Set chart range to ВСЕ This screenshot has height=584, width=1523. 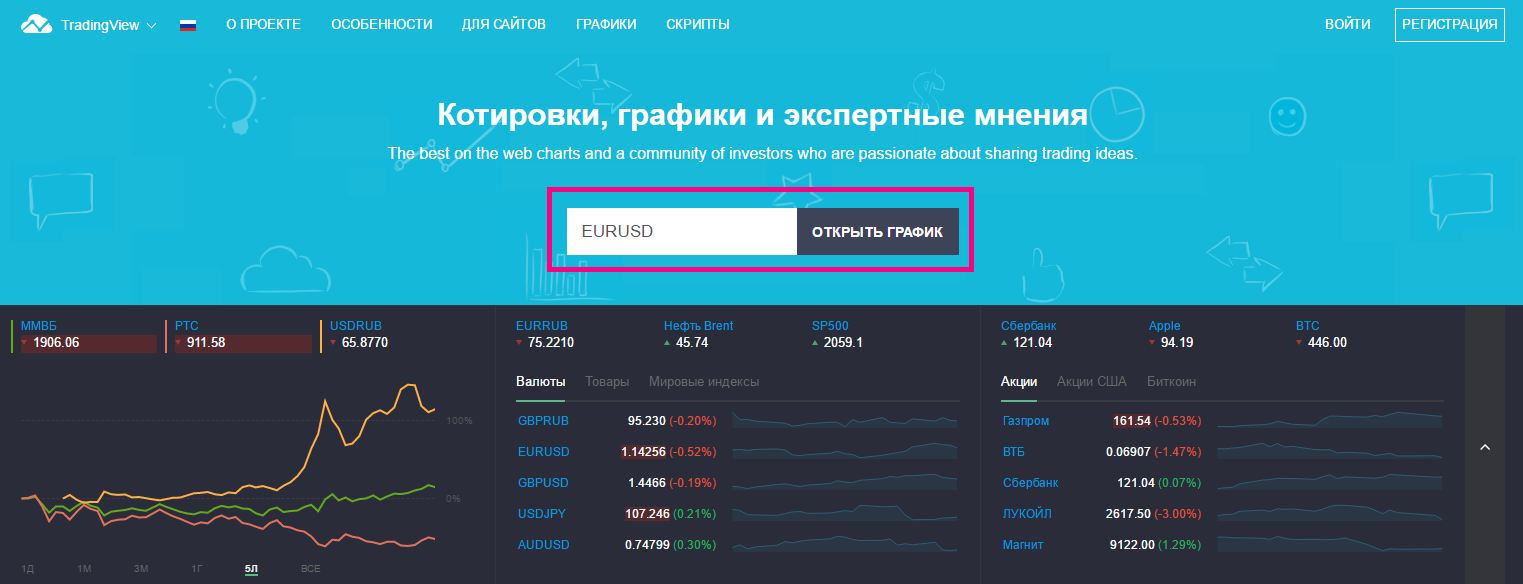pos(310,568)
